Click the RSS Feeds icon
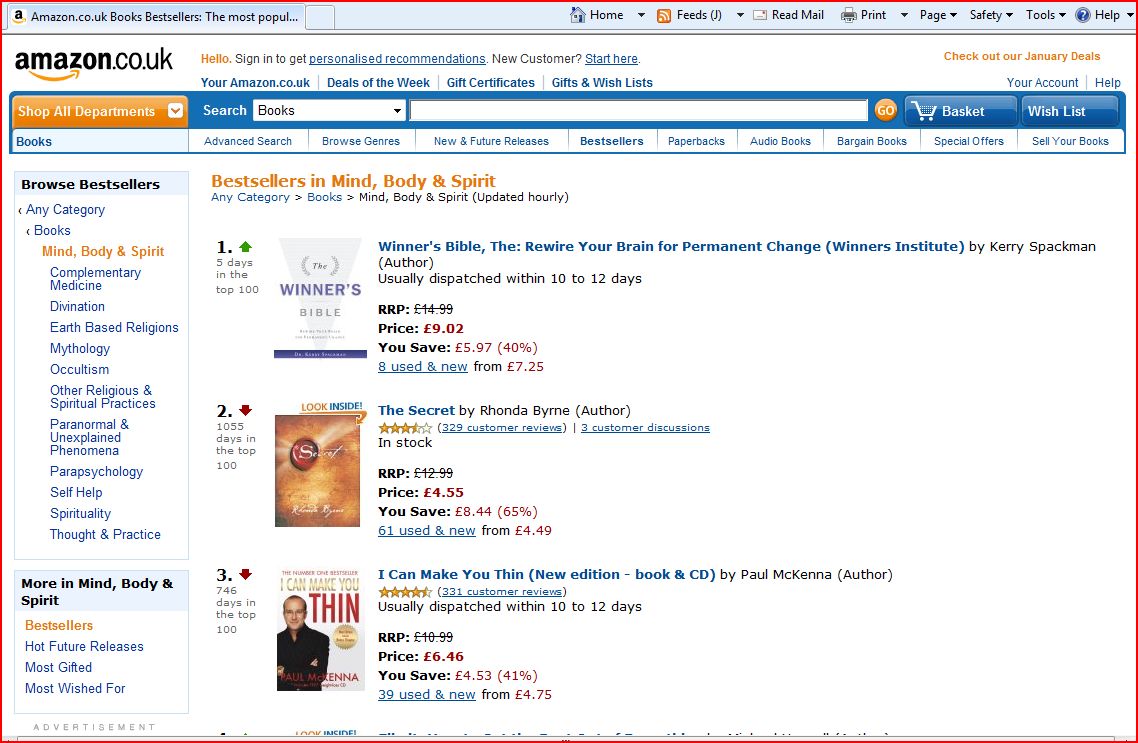 (x=664, y=15)
